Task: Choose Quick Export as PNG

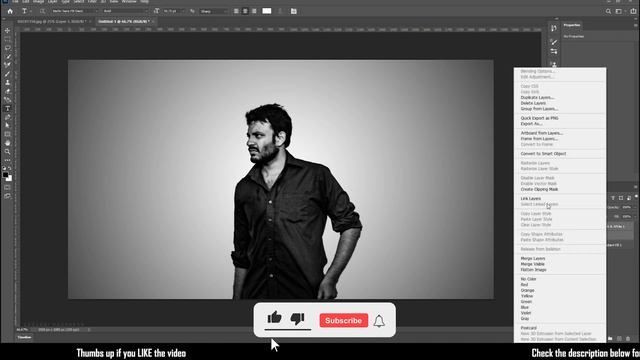Action: coord(539,118)
